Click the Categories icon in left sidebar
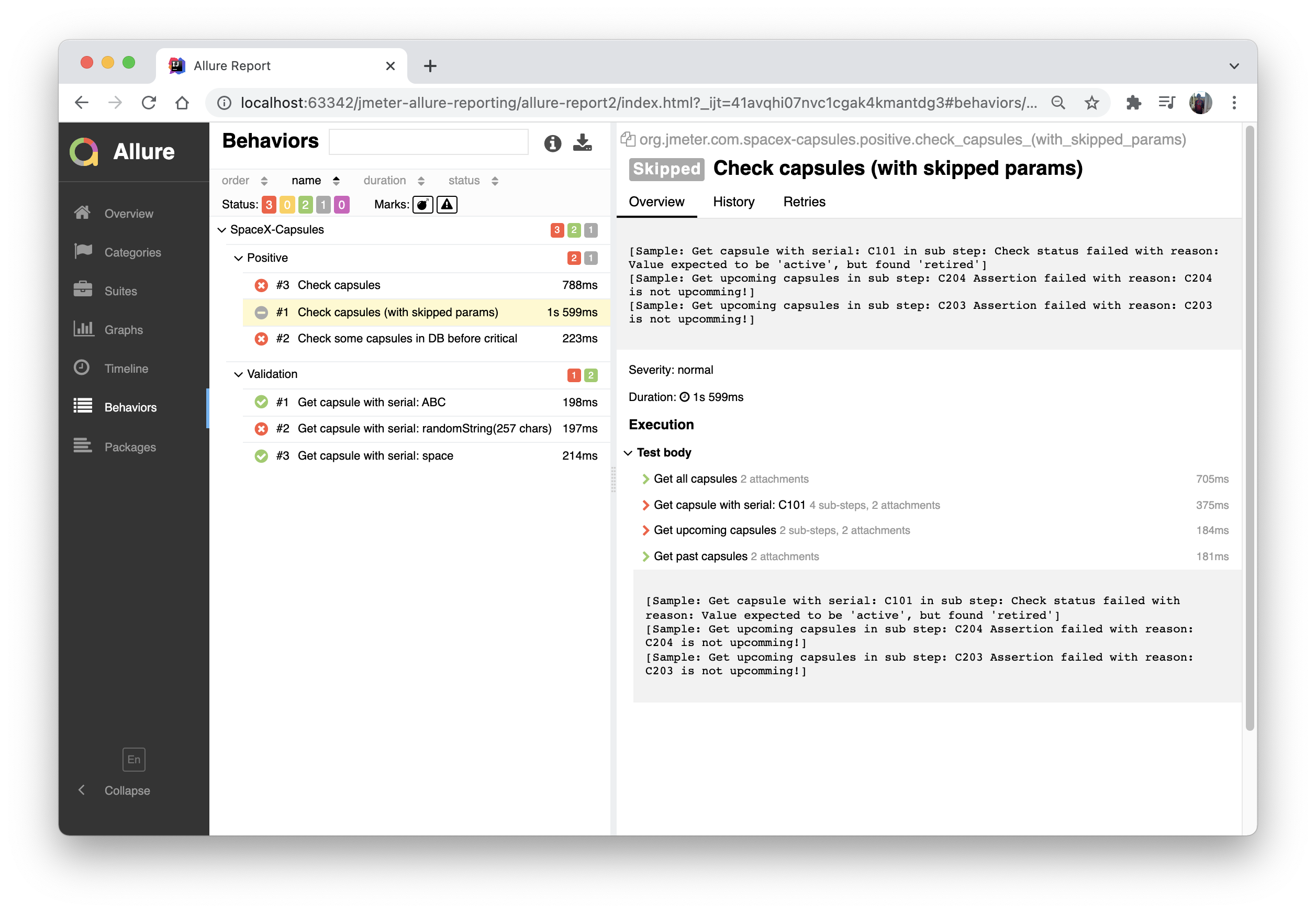The width and height of the screenshot is (1316, 913). 83,252
